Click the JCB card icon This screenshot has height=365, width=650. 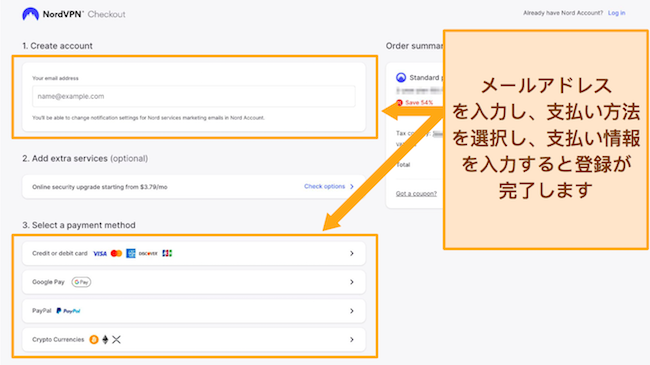coord(167,253)
